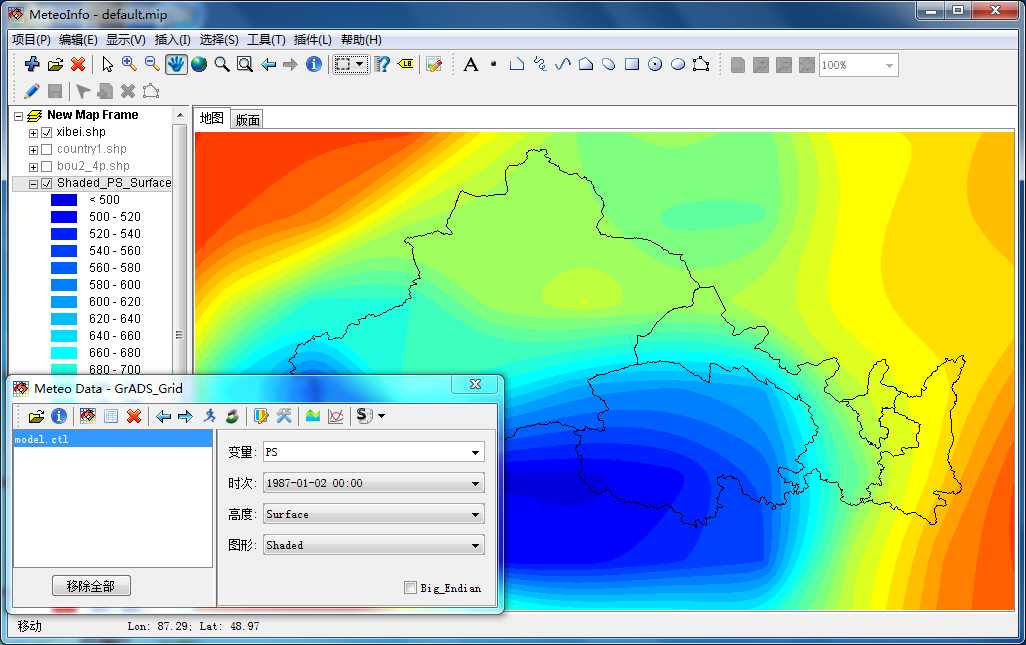
Task: Select the Pan hand tool
Action: (175, 64)
